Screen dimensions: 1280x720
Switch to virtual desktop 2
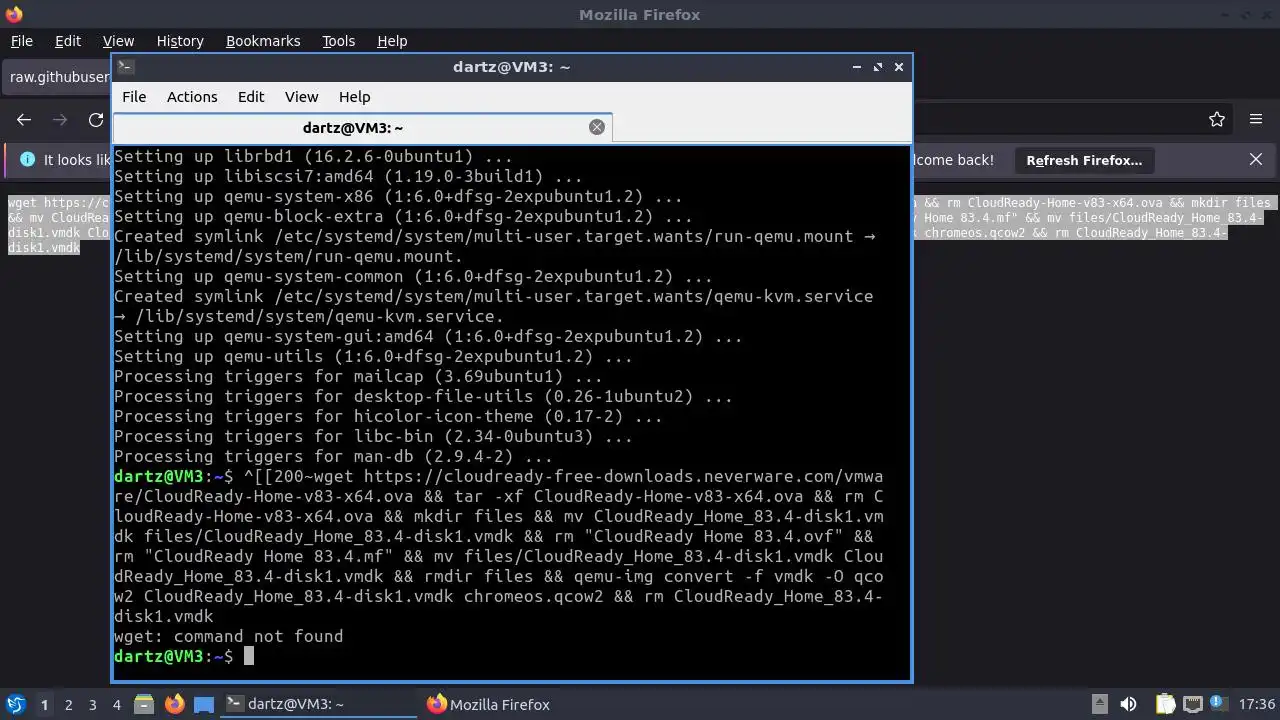(69, 705)
